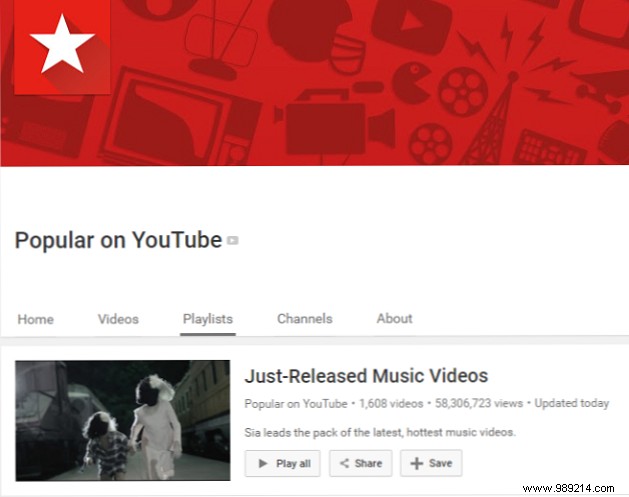The height and width of the screenshot is (497, 629).
Task: Click the Popular on YouTube link under the playlist title
Action: tap(296, 404)
